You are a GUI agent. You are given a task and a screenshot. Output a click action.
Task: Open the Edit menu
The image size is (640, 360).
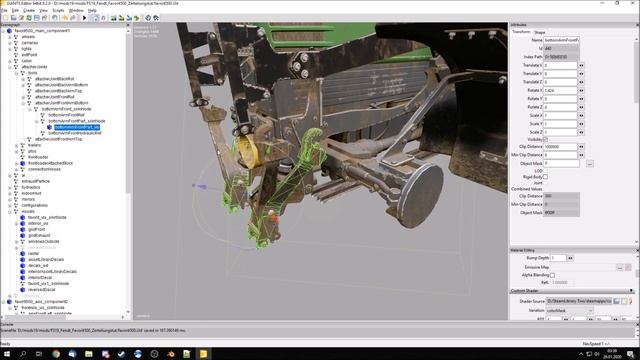pyautogui.click(x=15, y=10)
